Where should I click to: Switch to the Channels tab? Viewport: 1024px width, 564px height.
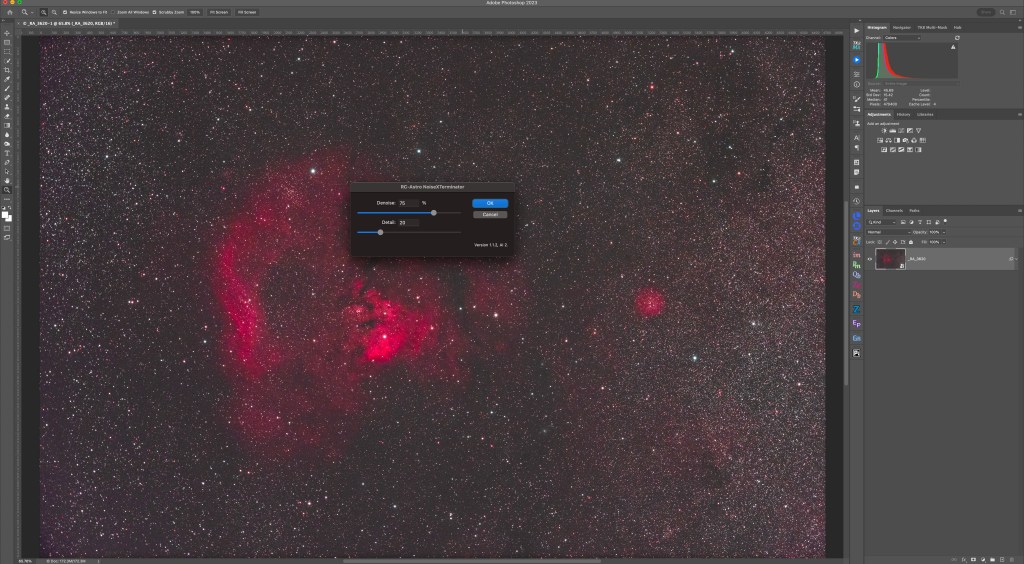click(894, 211)
